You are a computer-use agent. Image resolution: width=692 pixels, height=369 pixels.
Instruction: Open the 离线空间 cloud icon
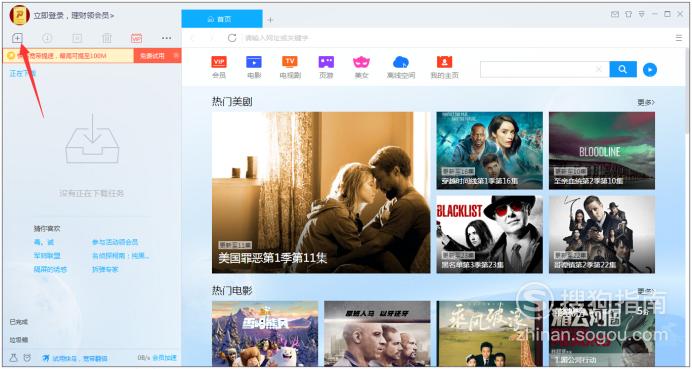point(401,62)
